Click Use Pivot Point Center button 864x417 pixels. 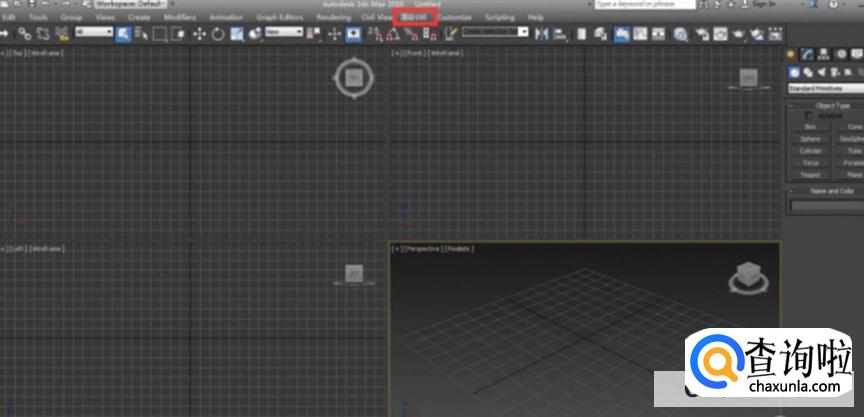313,34
